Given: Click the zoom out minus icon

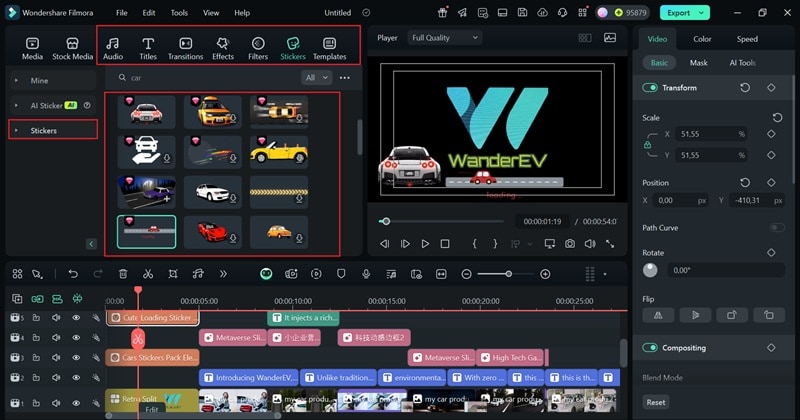Looking at the screenshot, I should (x=466, y=274).
